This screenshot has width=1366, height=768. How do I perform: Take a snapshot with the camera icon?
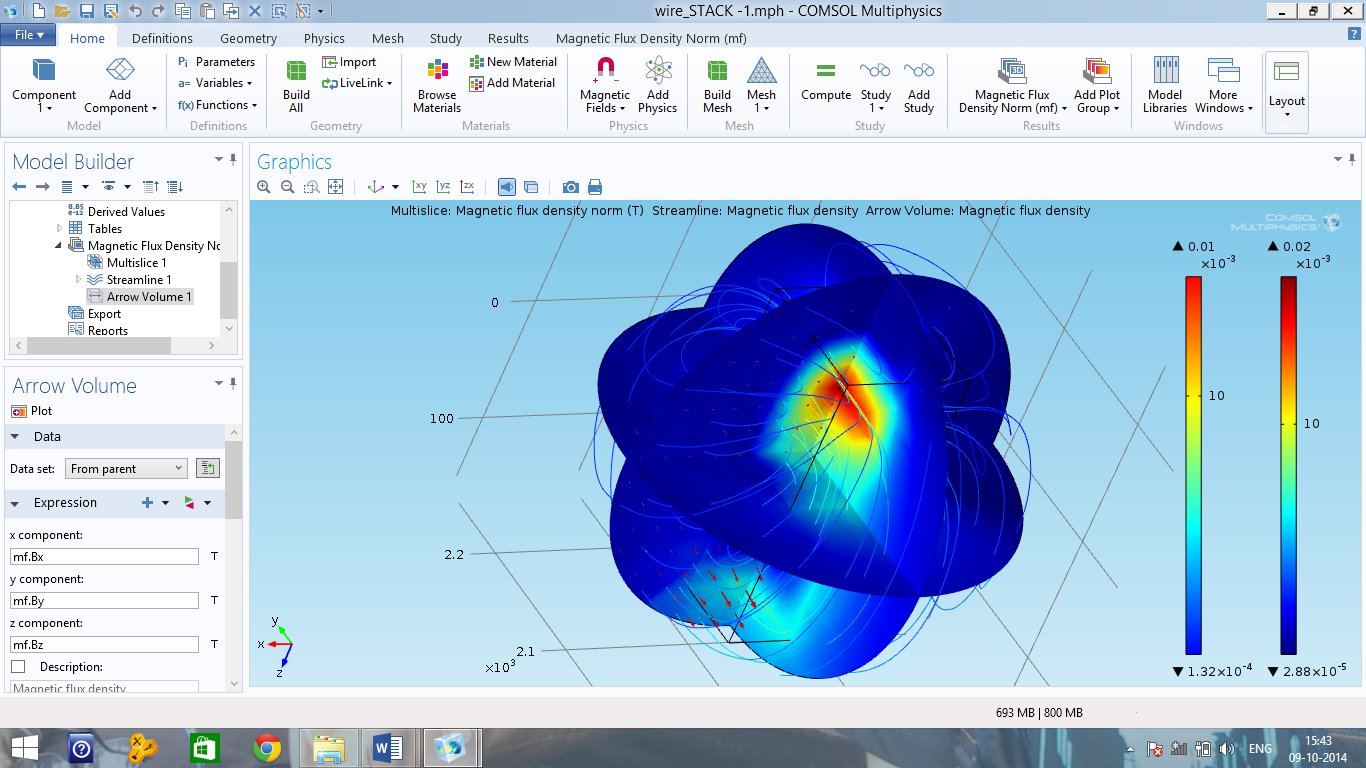[570, 187]
